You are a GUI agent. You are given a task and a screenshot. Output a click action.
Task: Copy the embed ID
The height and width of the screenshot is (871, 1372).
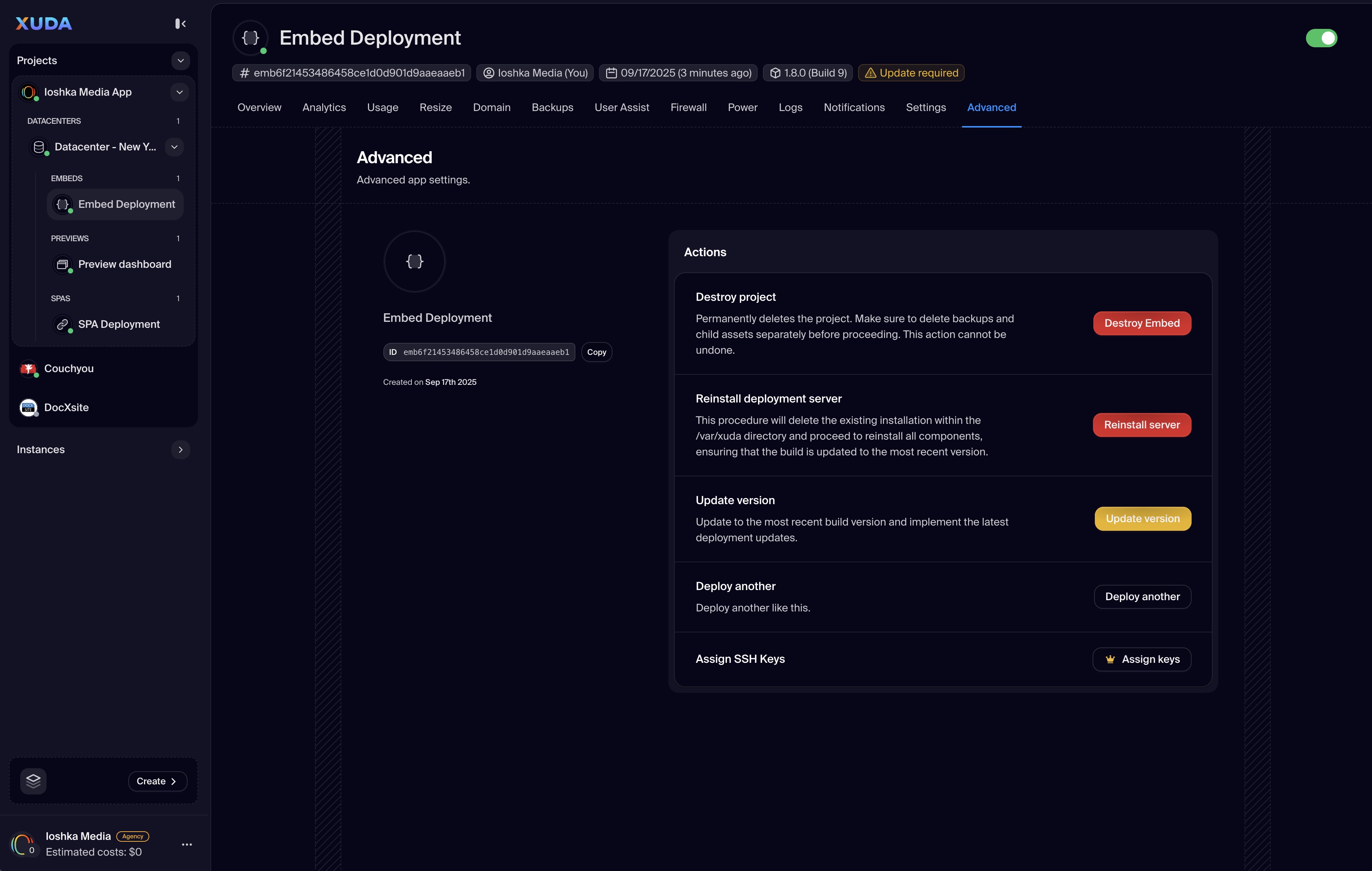[597, 352]
